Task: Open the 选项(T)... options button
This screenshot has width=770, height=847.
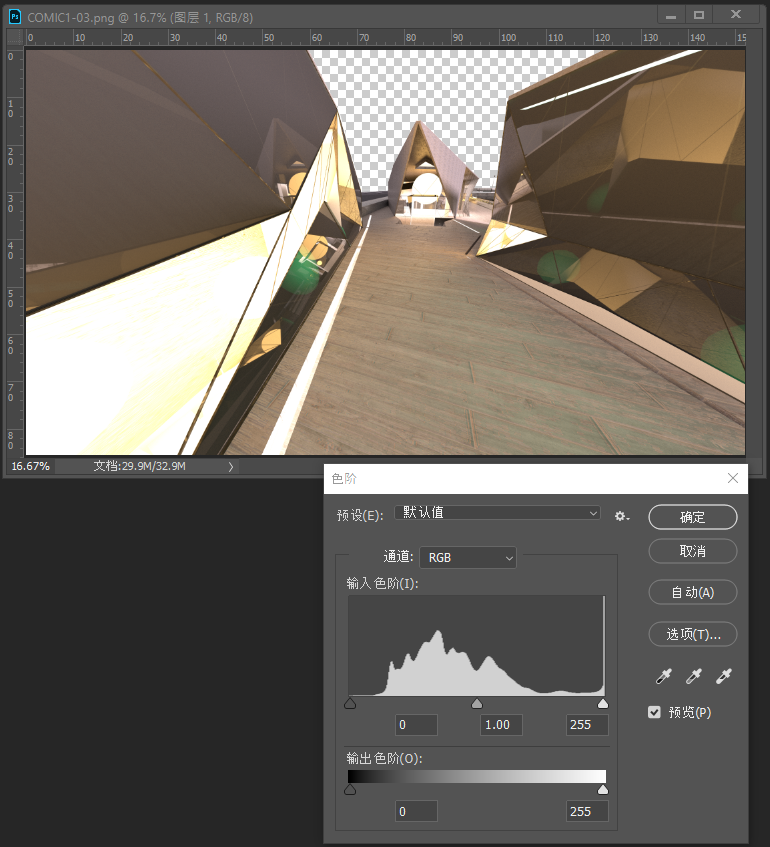Action: [692, 634]
